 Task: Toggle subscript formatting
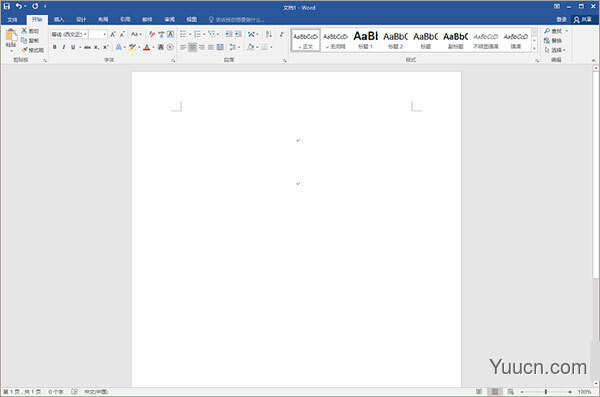[96, 47]
